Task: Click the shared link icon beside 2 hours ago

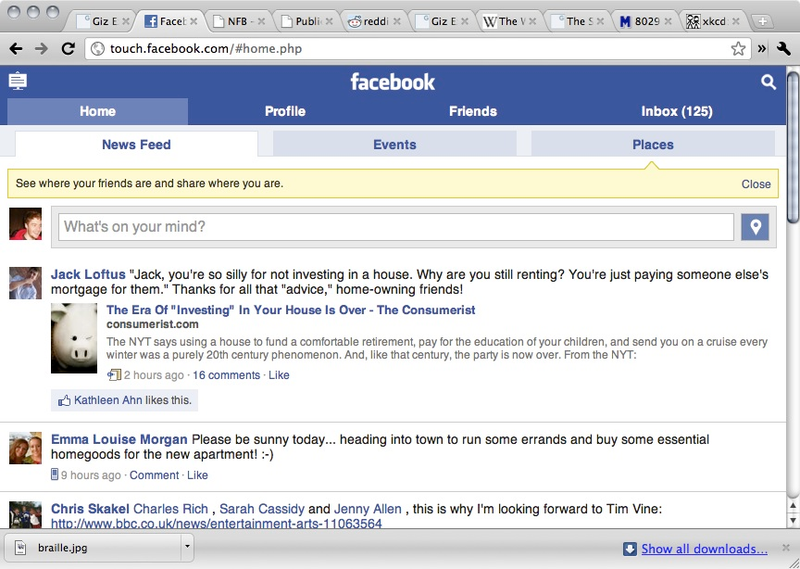Action: (114, 375)
